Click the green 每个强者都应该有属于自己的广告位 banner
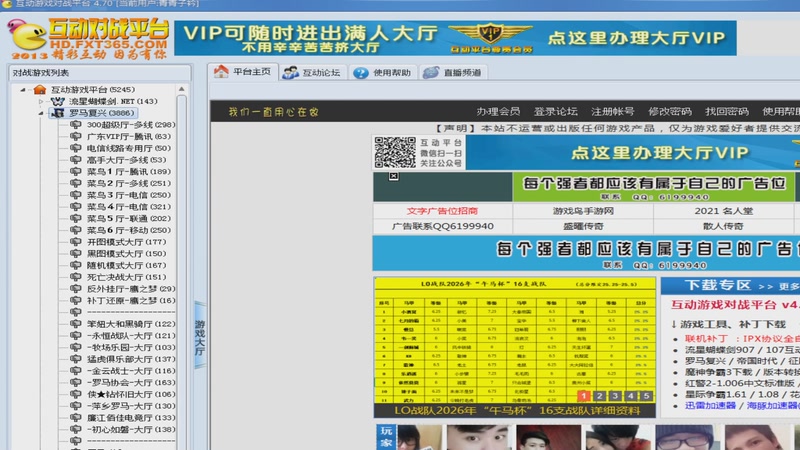This screenshot has height=450, width=800. pos(654,187)
